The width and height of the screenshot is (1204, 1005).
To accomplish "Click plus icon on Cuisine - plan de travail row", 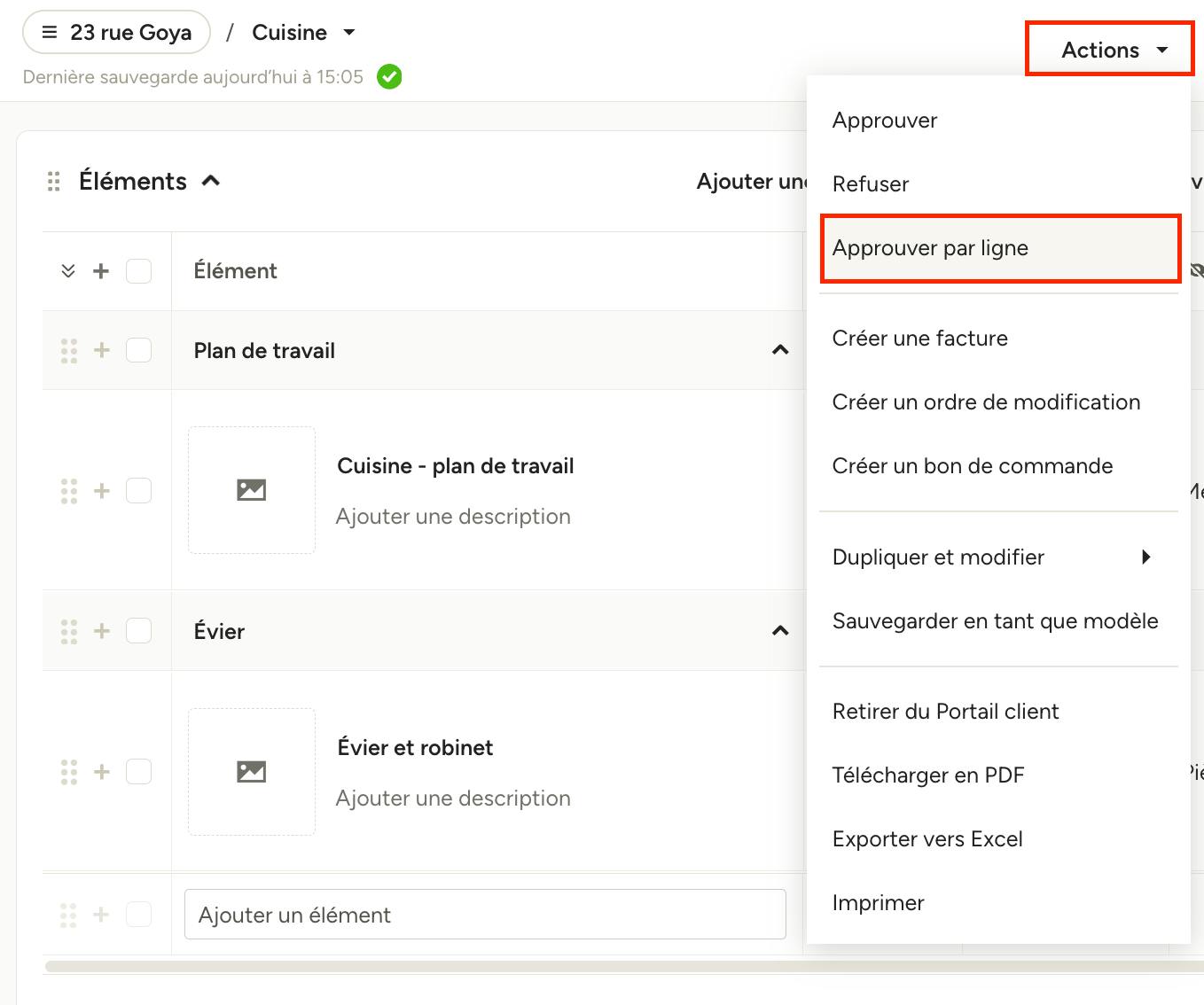I will tap(102, 491).
